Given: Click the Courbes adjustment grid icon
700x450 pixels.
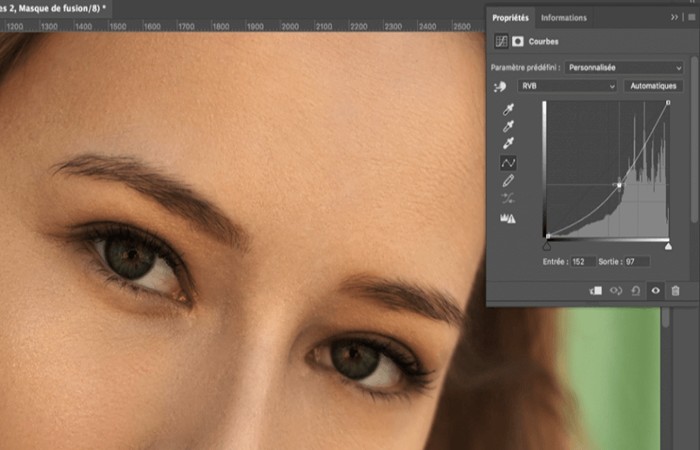Looking at the screenshot, I should (501, 42).
